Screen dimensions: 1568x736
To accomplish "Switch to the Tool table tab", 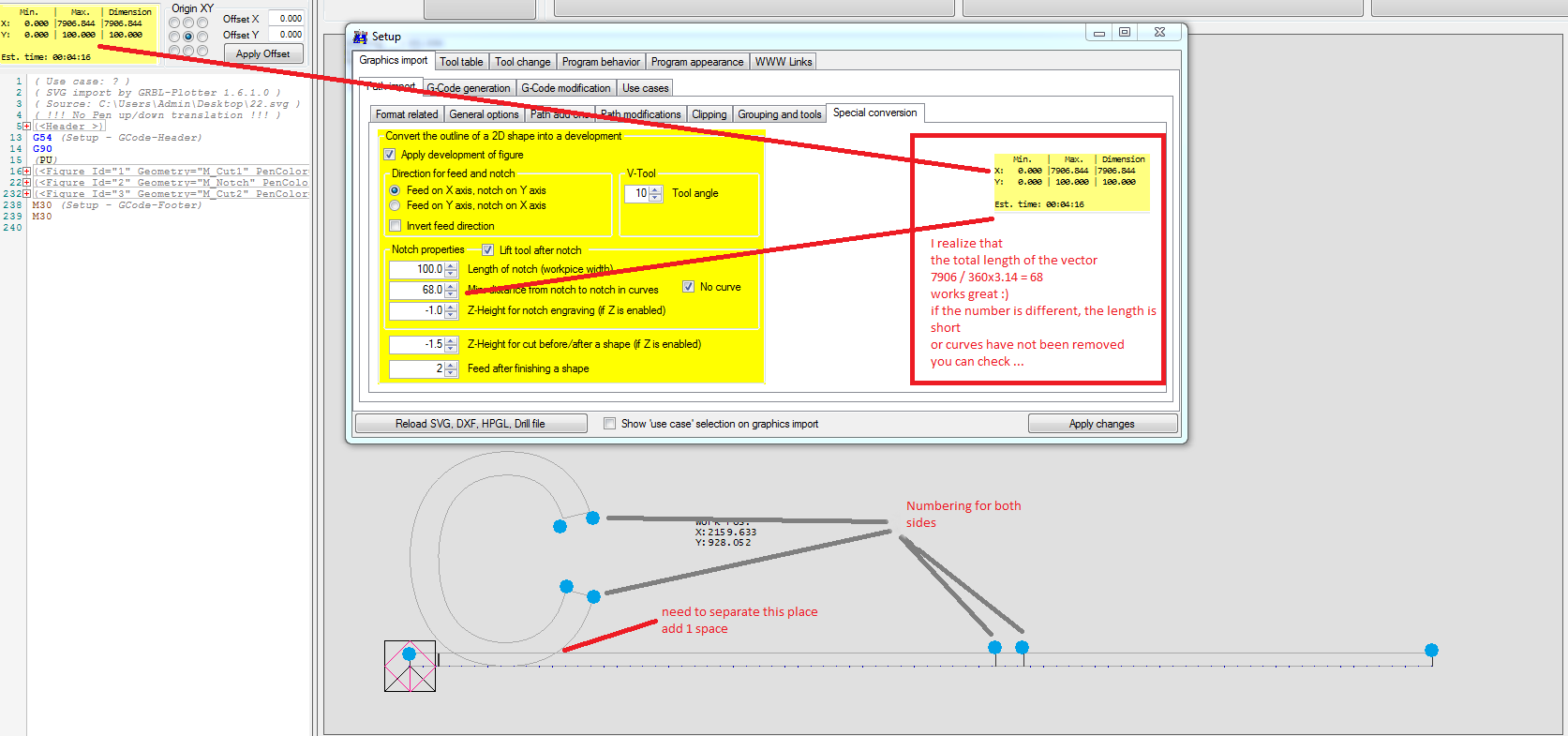I will [461, 62].
